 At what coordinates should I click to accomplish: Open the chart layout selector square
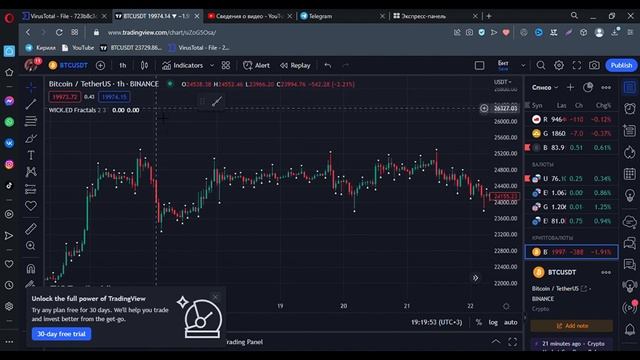tap(479, 65)
